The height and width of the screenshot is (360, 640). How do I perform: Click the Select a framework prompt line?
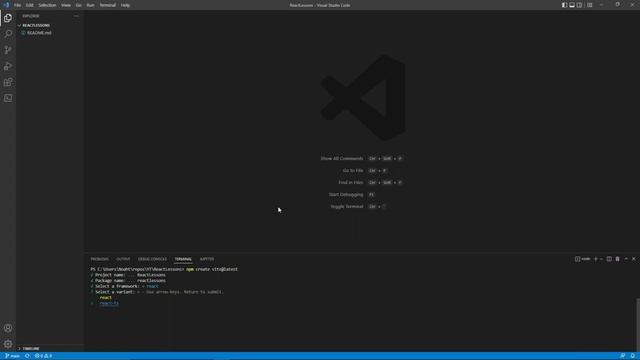point(124,287)
